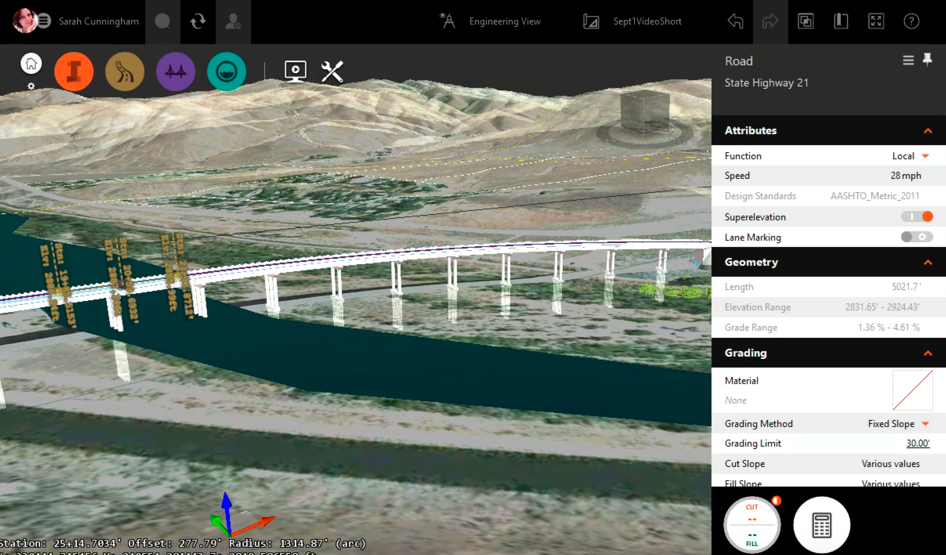This screenshot has width=946, height=555.
Task: Click the stacked windows icon
Action: (805, 21)
